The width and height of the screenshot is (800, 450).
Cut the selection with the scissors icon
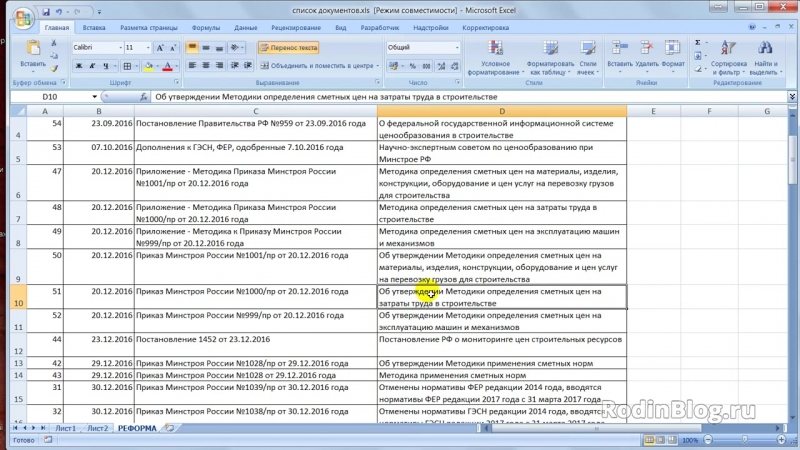54,43
